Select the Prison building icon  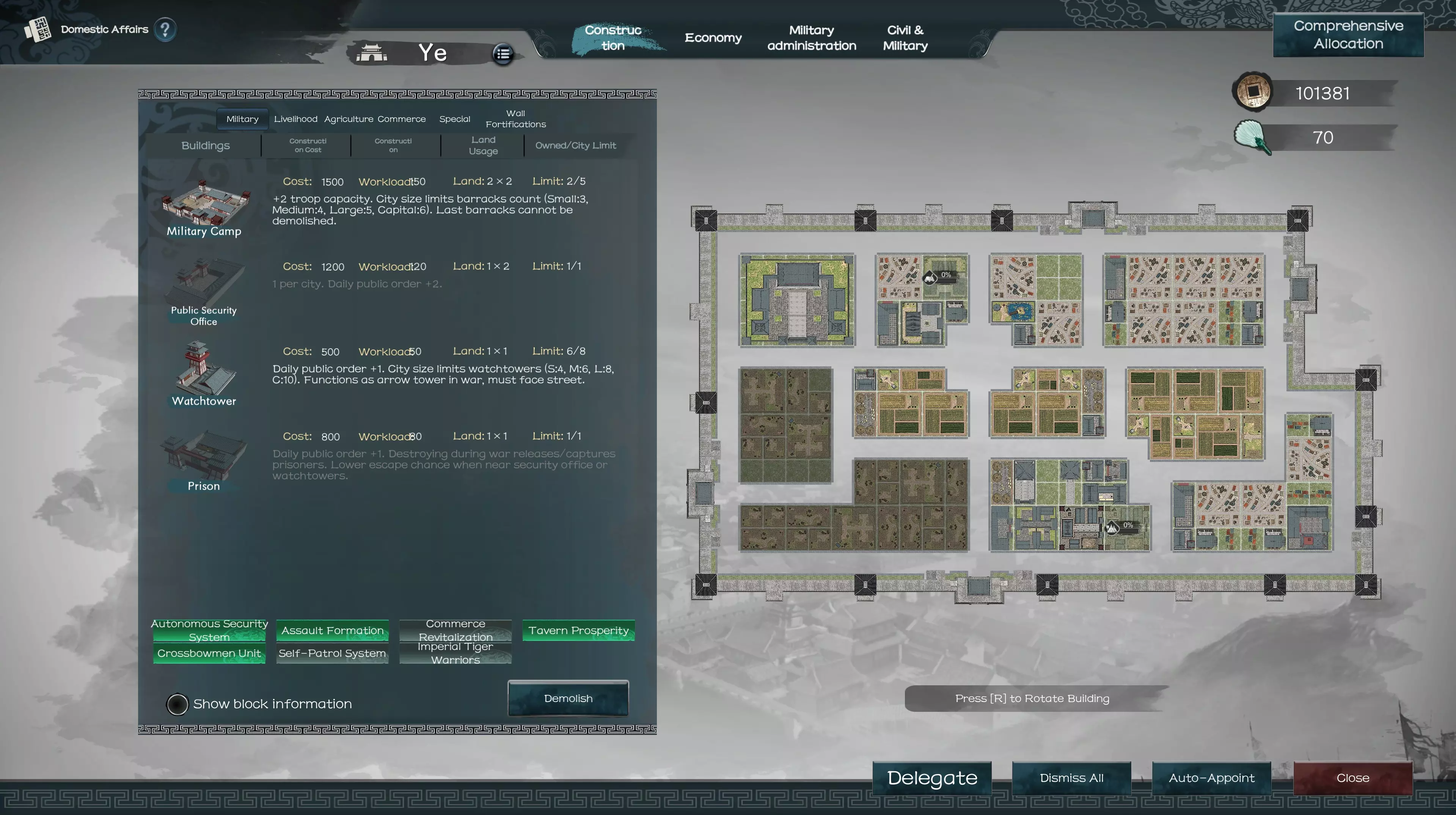point(204,453)
